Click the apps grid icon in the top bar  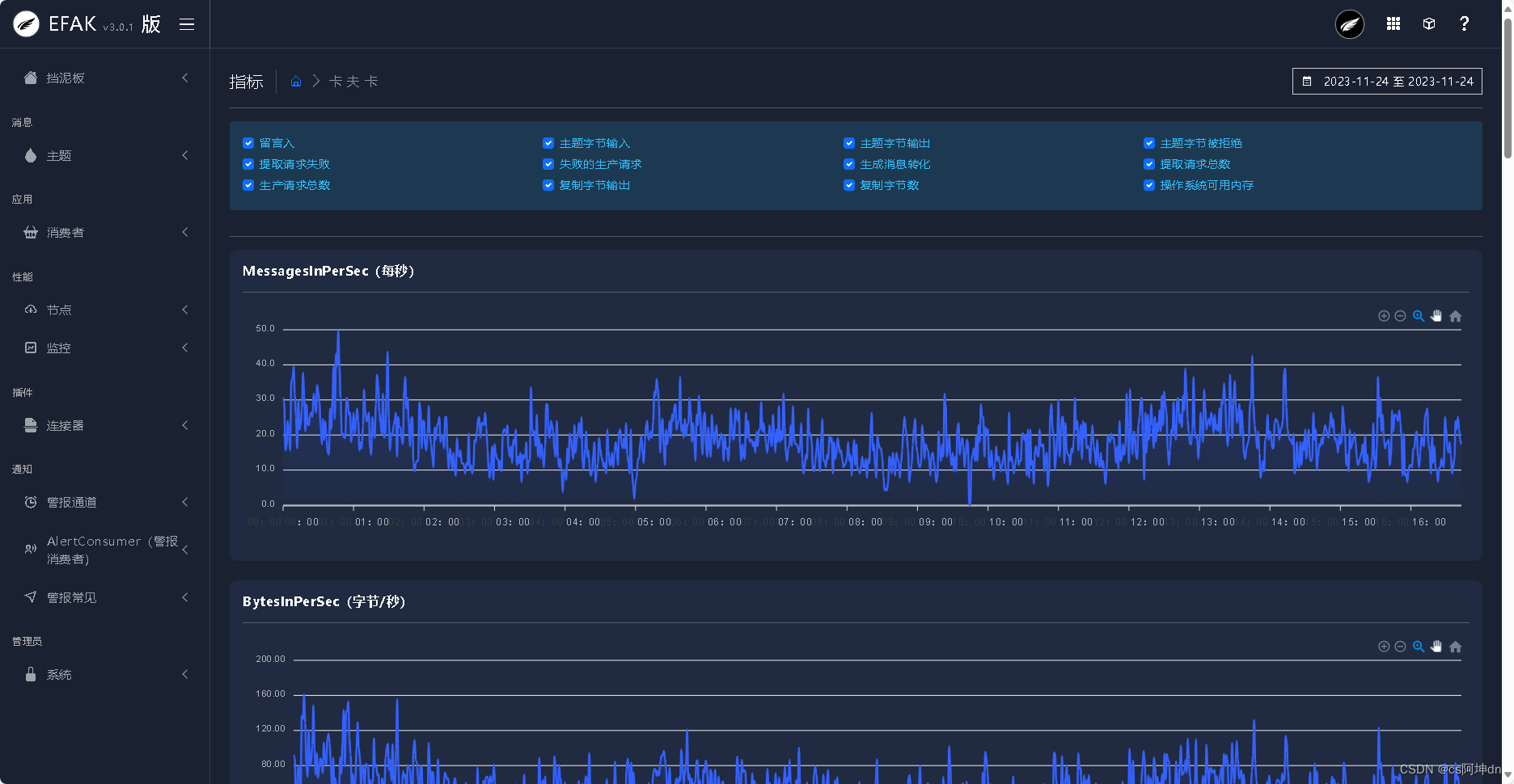1393,23
